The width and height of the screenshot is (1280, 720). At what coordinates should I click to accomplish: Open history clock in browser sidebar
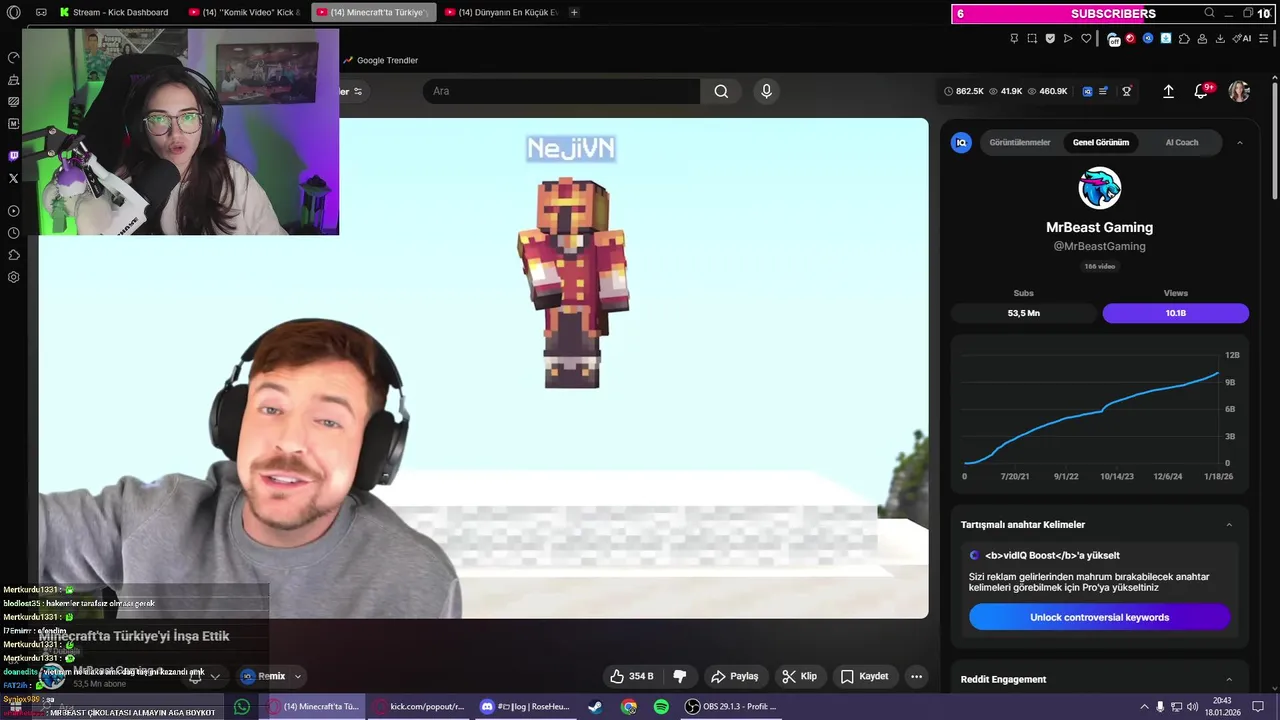(13, 233)
